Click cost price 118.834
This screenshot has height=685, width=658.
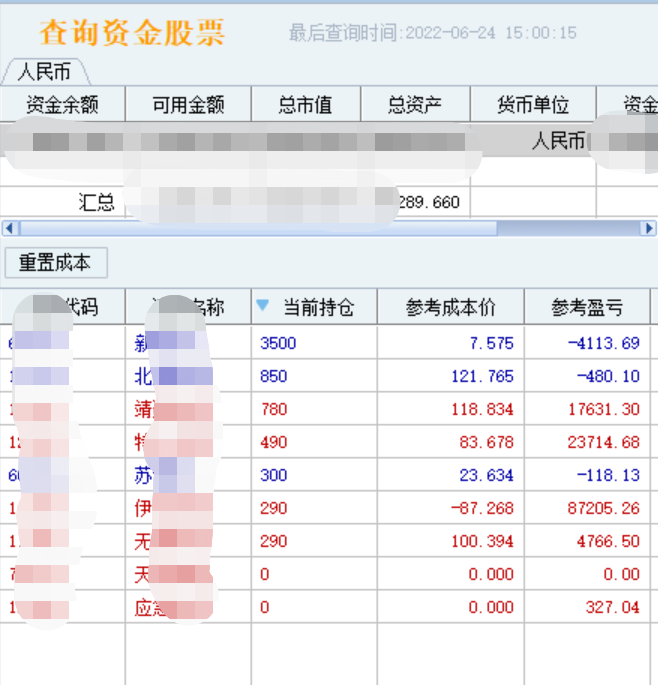[482, 409]
